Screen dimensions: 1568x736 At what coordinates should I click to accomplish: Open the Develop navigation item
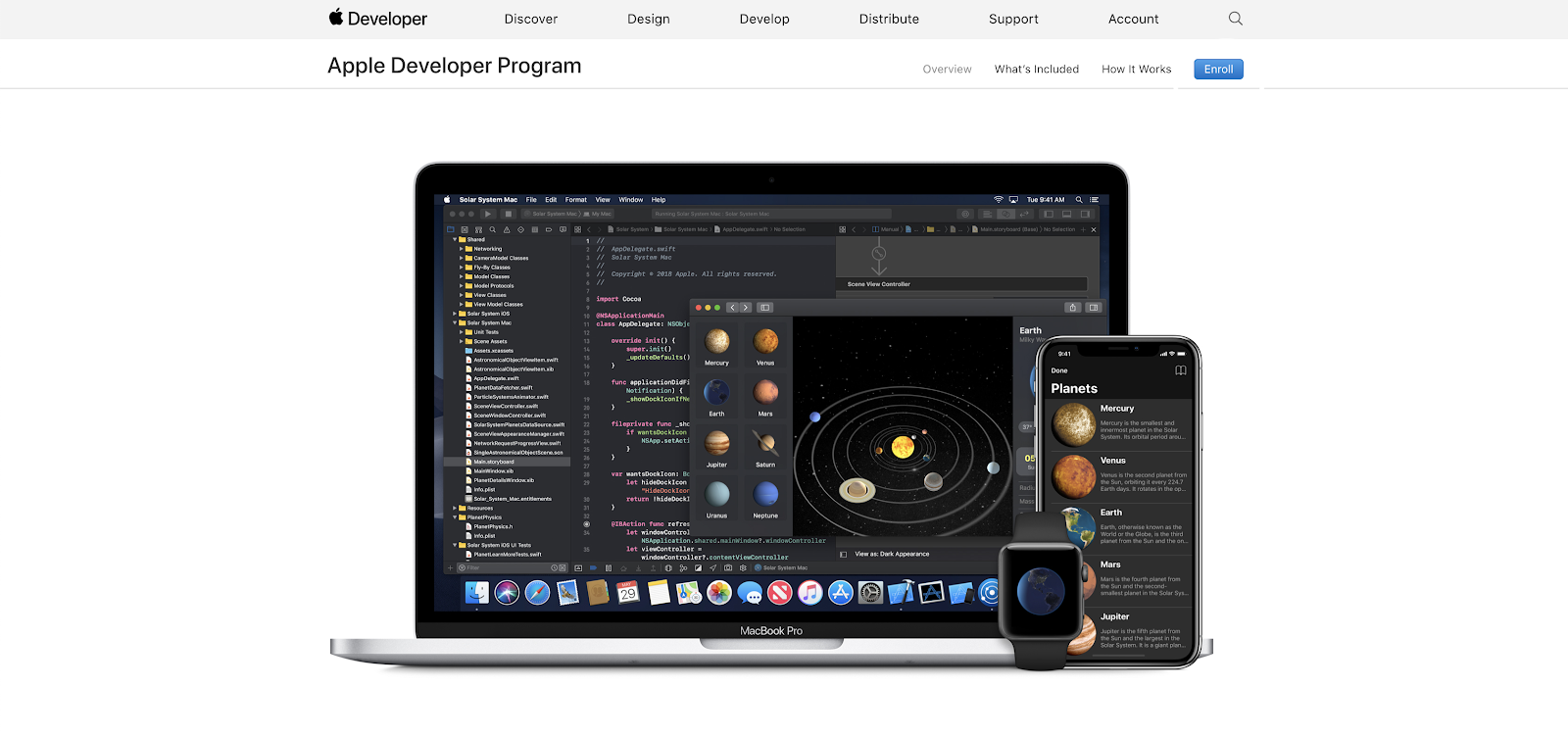click(x=764, y=19)
